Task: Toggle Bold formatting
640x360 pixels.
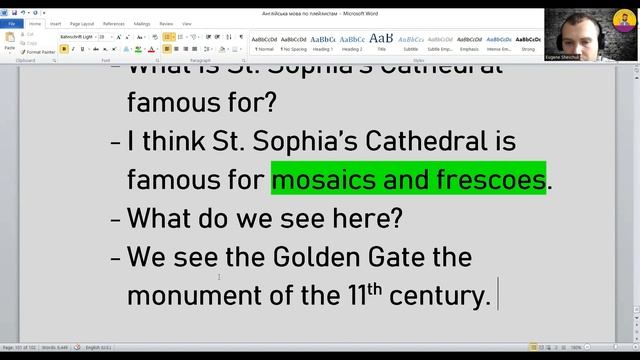Action: (x=64, y=49)
